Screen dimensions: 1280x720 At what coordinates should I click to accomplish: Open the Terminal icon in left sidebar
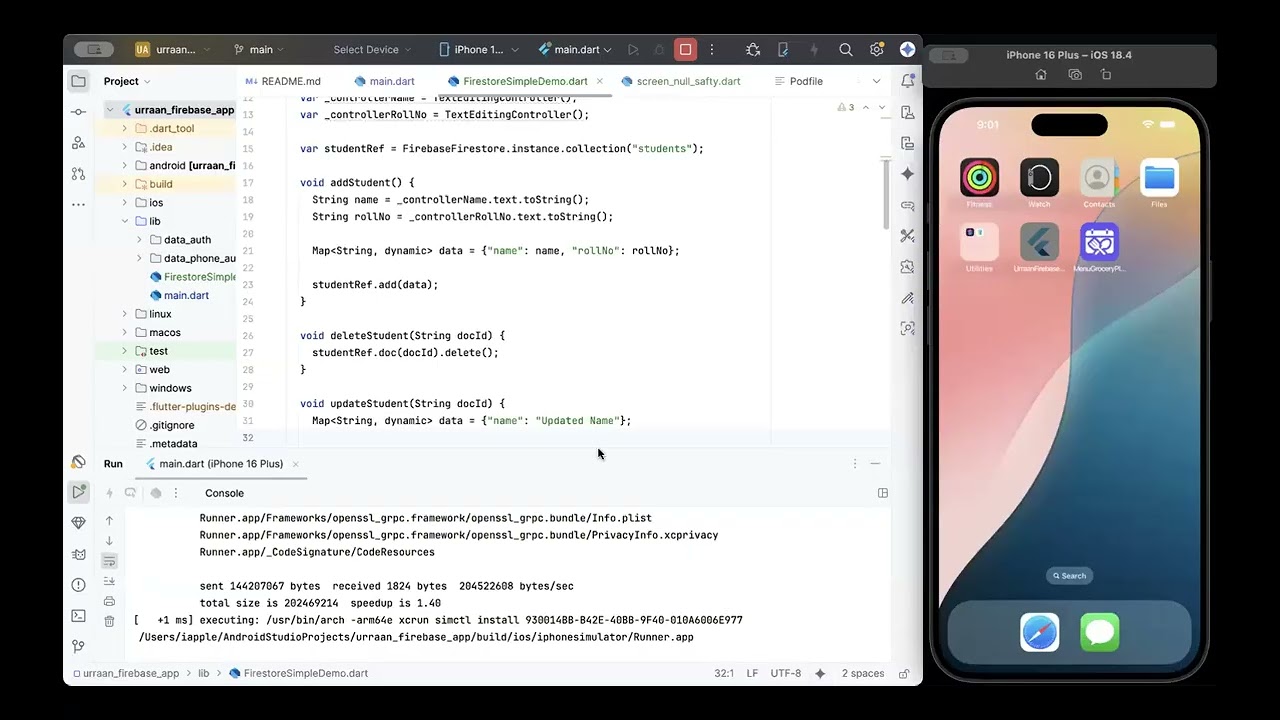(78, 616)
